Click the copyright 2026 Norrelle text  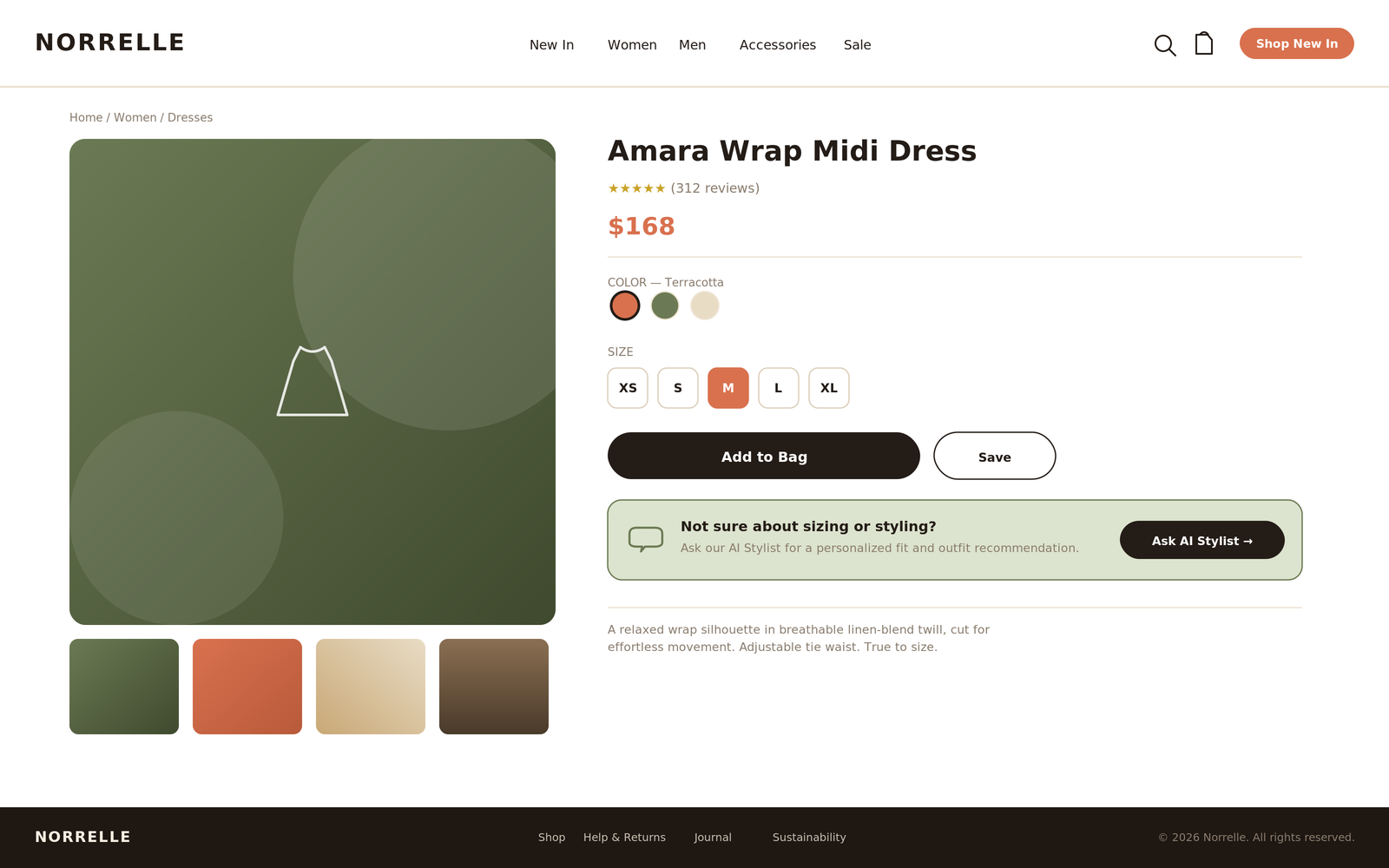tap(1256, 838)
